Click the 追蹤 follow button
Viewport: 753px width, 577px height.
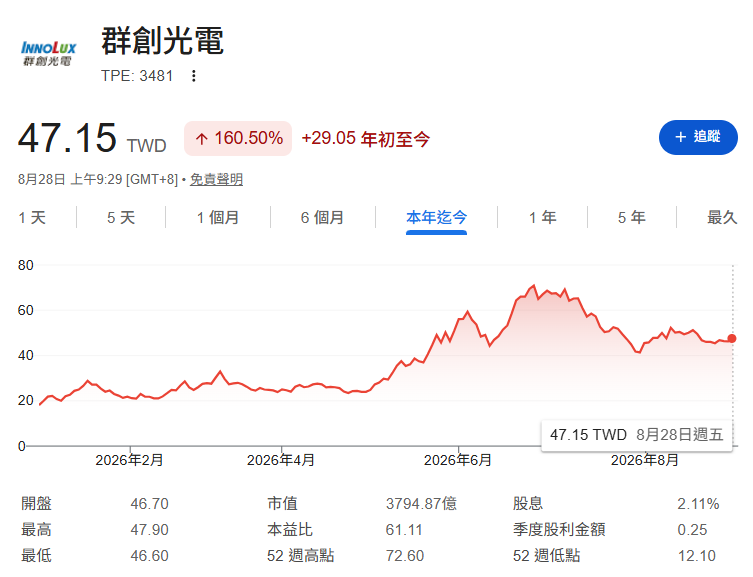click(x=698, y=137)
